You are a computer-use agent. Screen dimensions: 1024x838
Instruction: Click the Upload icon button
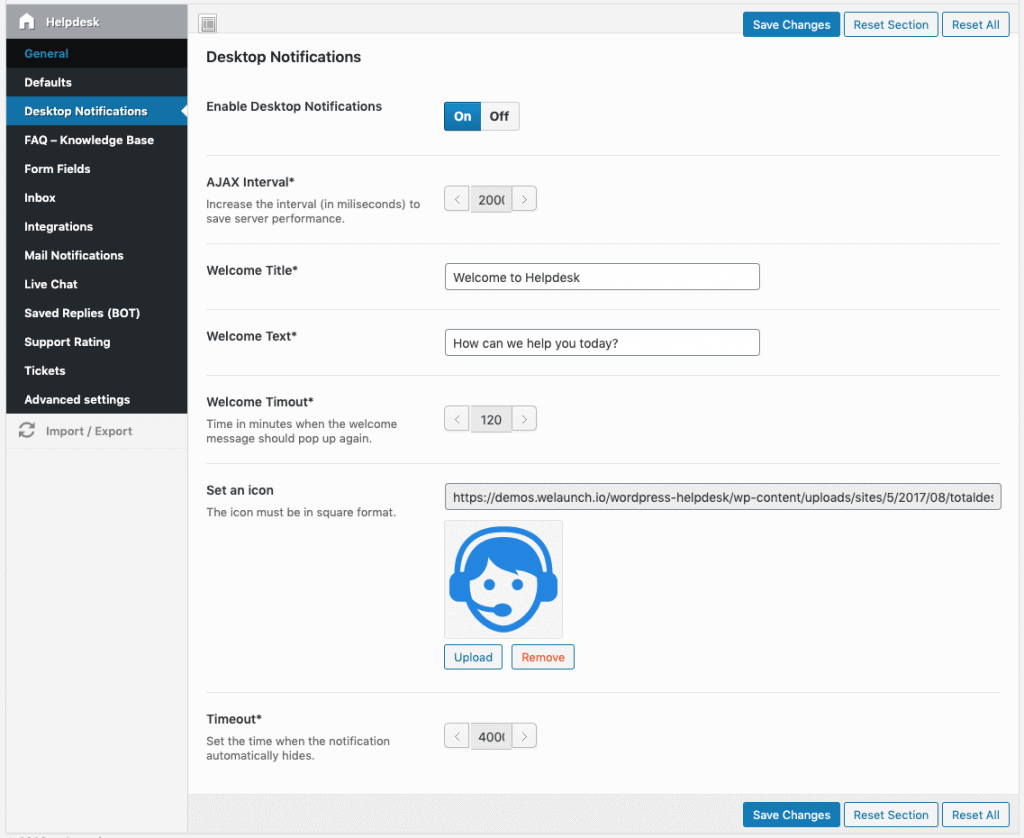pyautogui.click(x=473, y=657)
